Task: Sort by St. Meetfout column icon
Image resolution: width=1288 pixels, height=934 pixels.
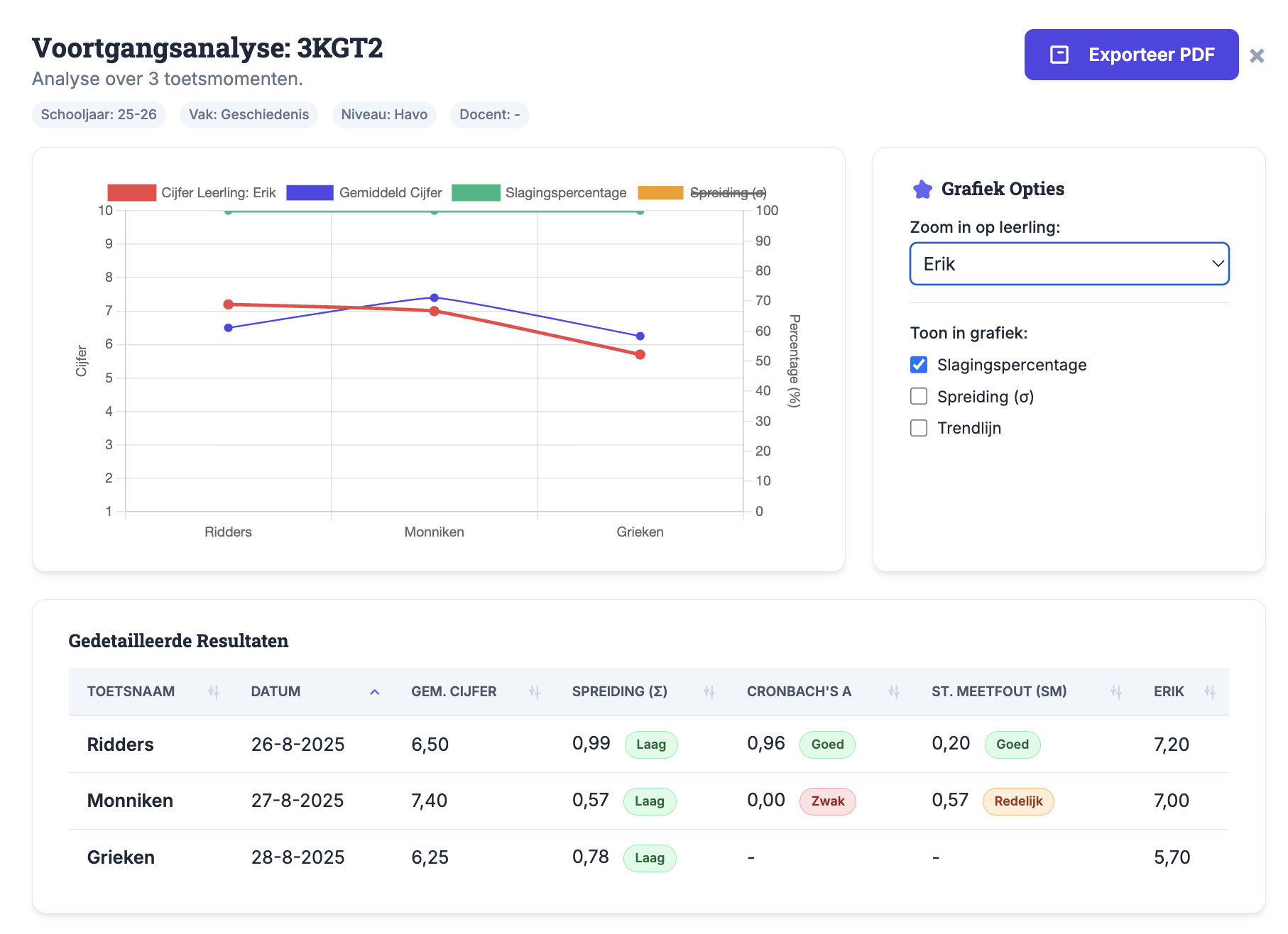Action: (x=1115, y=692)
